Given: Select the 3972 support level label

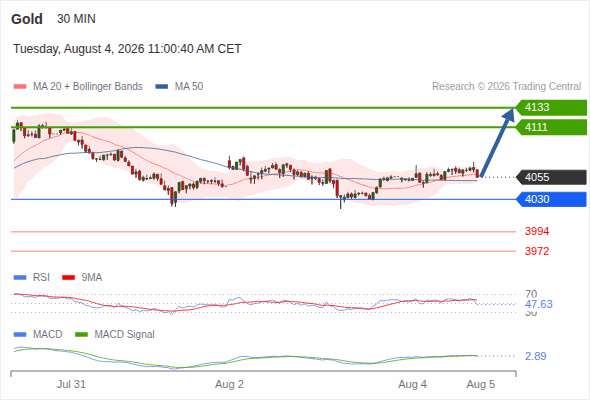Looking at the screenshot, I should 537,251.
